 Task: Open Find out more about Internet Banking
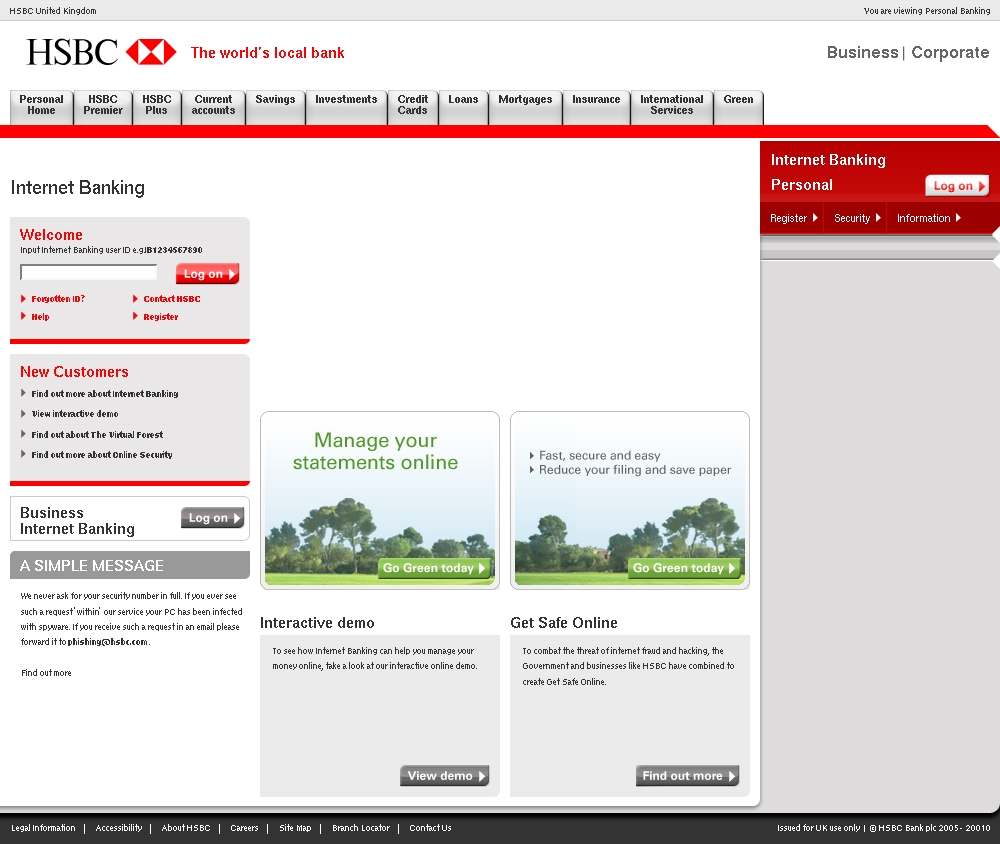pos(105,394)
